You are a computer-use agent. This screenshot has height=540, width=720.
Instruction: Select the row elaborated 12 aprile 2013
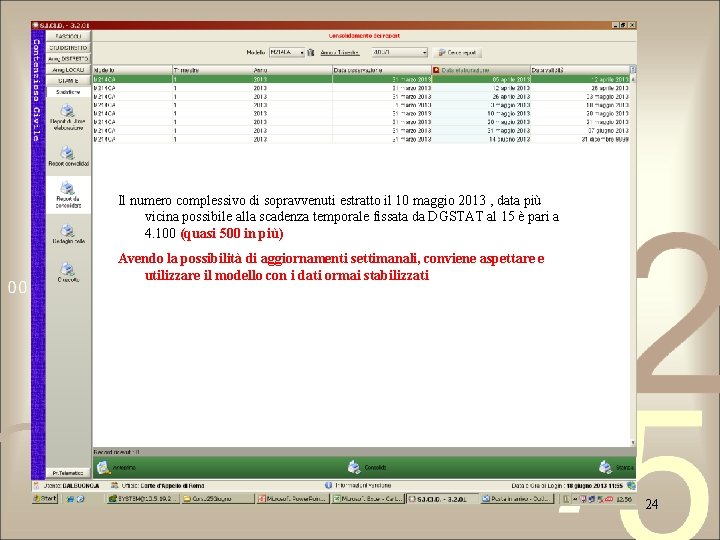(x=361, y=88)
